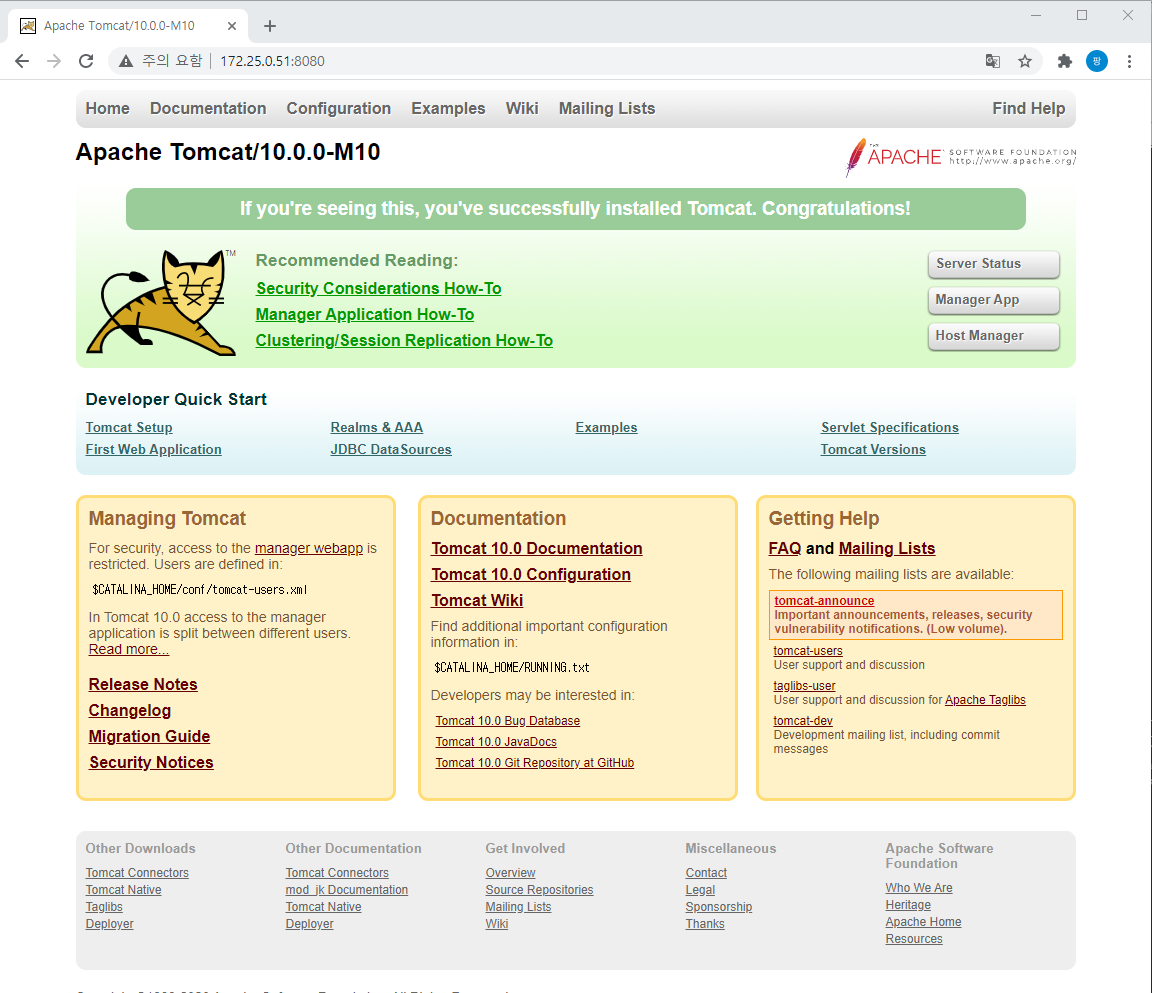Select the Apache Tomcat/10.0.0-M10 tab
This screenshot has width=1152, height=993.
point(129,26)
